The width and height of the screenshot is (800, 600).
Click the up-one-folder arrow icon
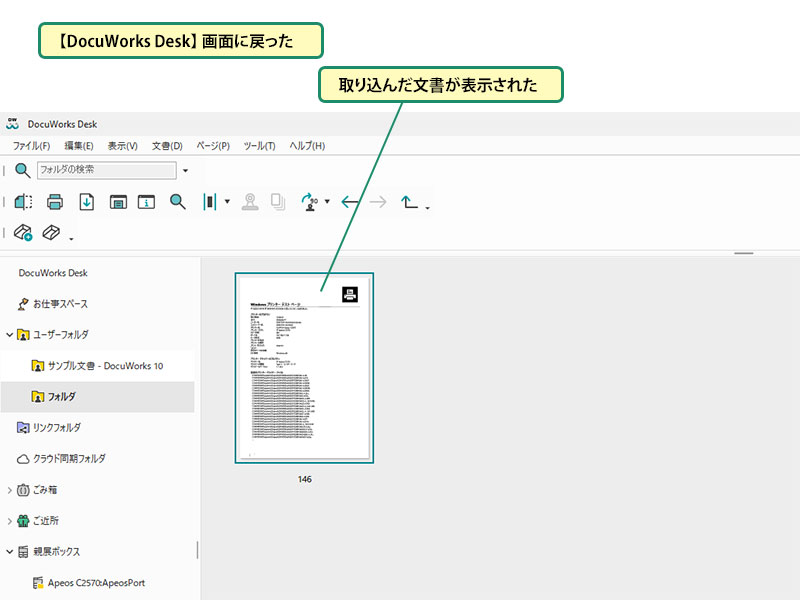[409, 202]
